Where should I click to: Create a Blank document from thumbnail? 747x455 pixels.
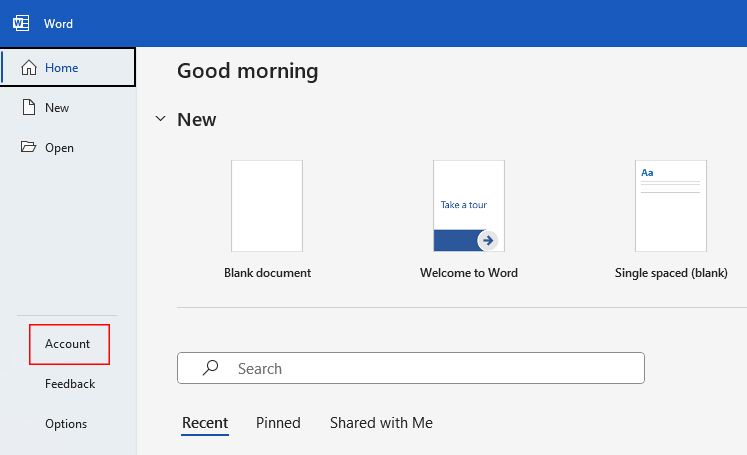[267, 206]
